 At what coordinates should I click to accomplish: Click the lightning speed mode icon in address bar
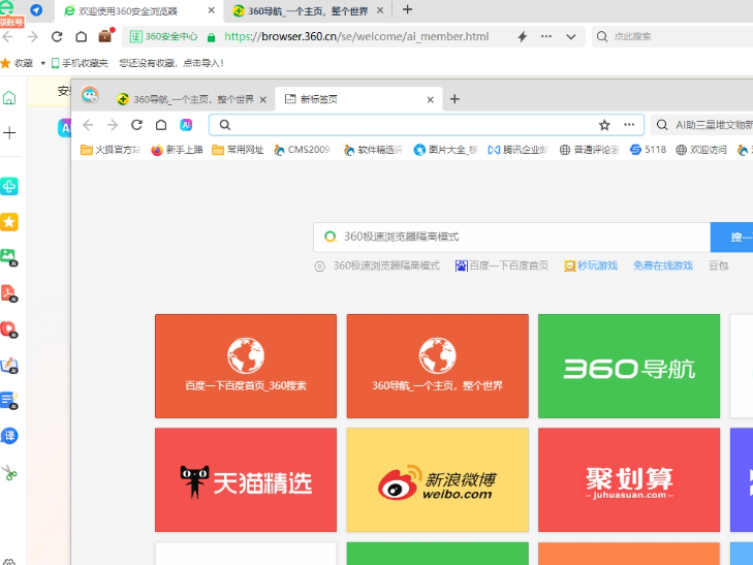pos(522,36)
